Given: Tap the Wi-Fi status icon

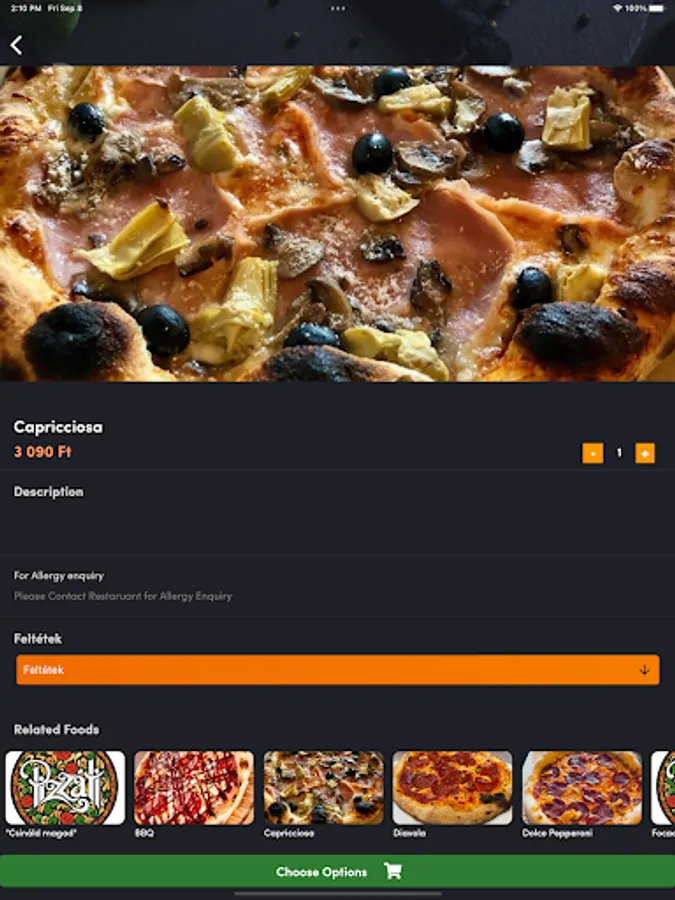Looking at the screenshot, I should tap(617, 8).
